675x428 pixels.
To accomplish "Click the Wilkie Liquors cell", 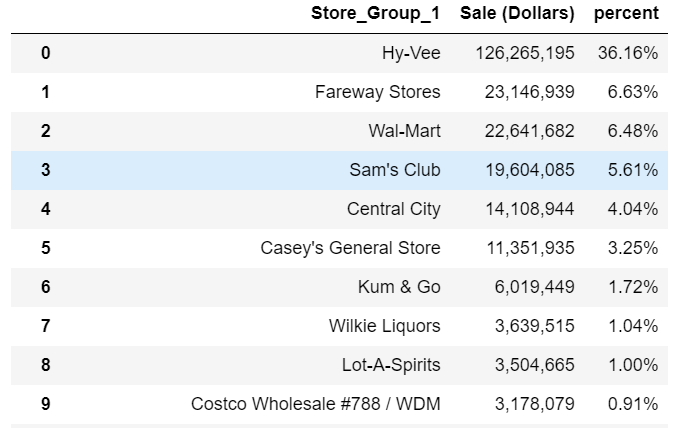I will pos(384,326).
